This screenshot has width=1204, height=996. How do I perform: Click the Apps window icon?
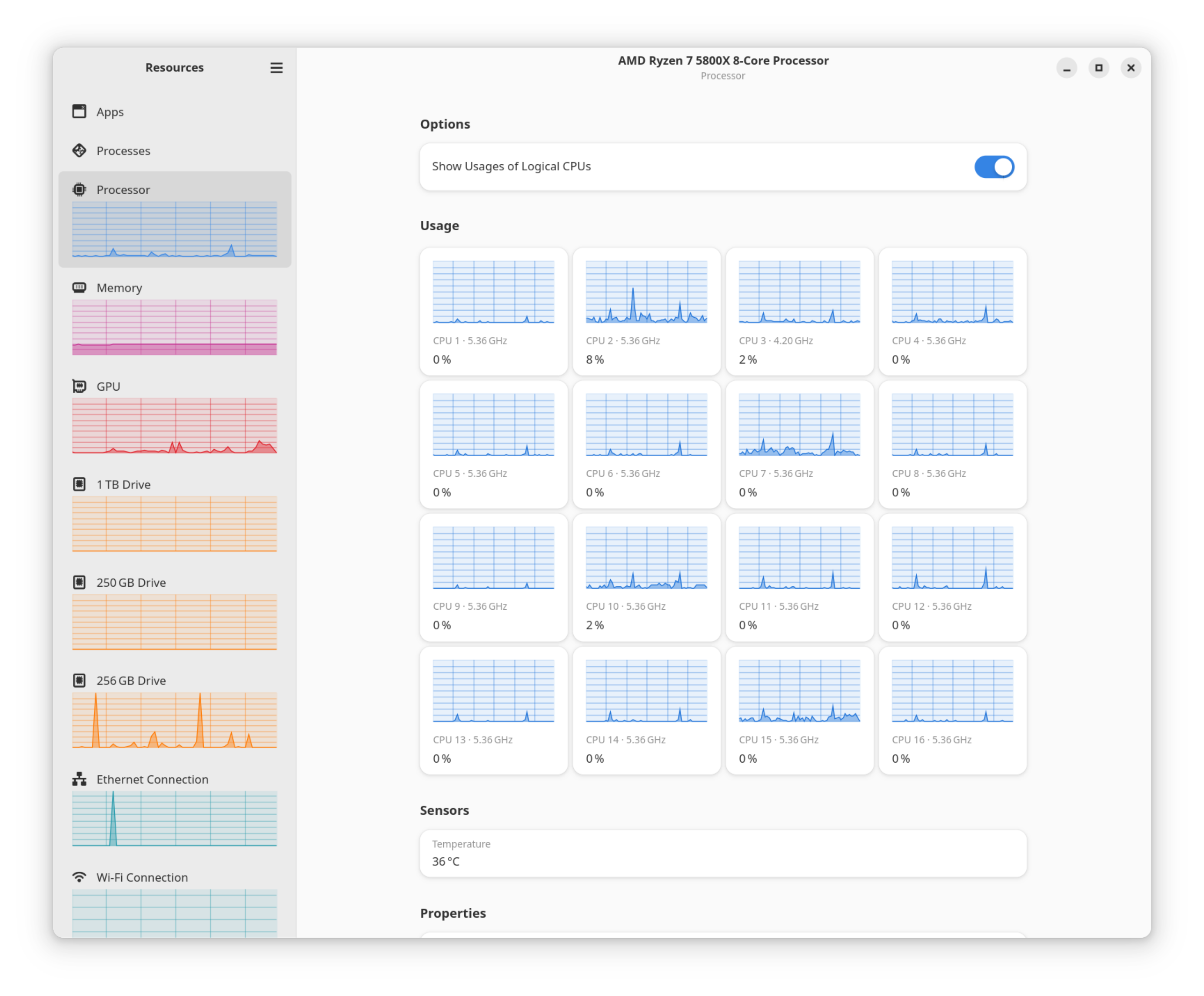[x=79, y=111]
